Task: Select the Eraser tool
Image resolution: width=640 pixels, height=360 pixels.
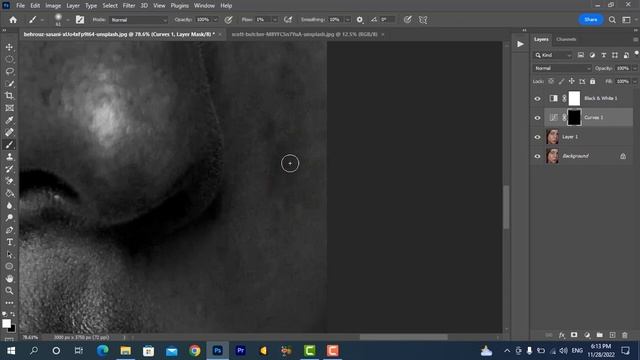Action: click(9, 181)
